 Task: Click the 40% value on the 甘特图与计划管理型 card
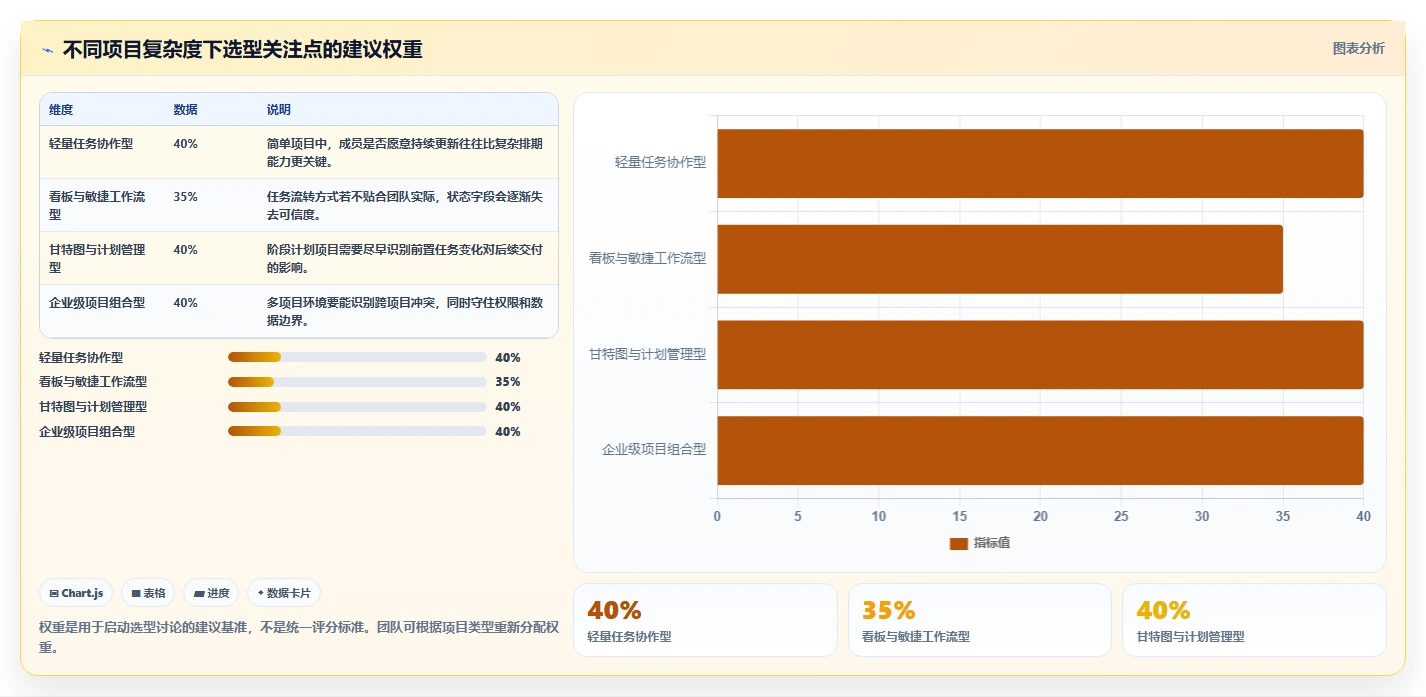[1164, 610]
